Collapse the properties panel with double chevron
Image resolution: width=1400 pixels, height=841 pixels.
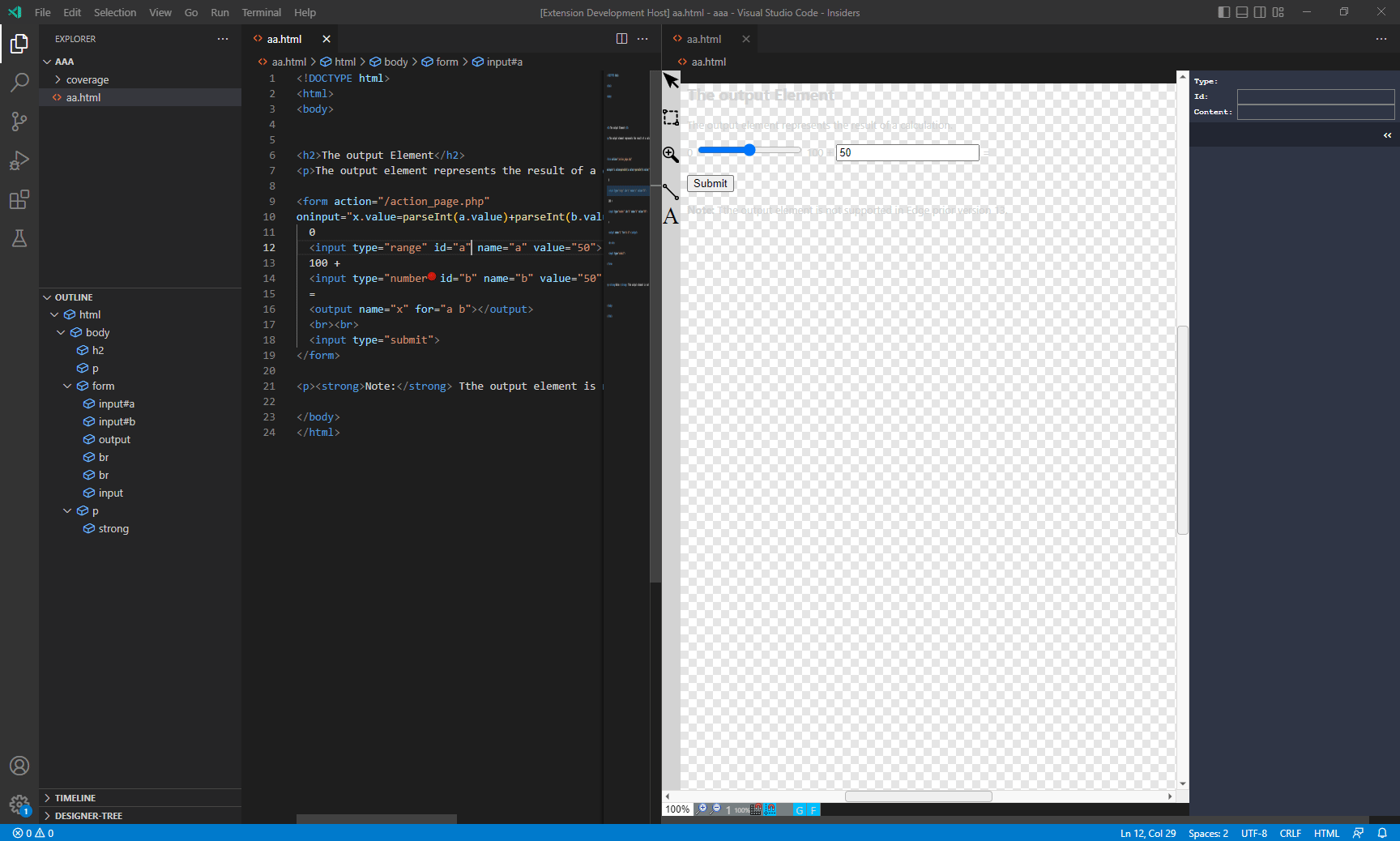pos(1387,135)
